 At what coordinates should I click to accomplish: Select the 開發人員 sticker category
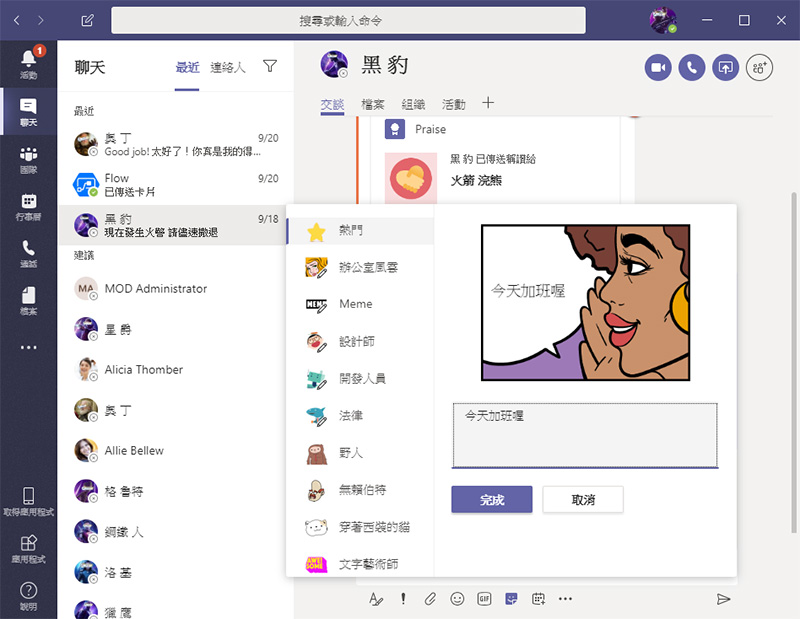click(360, 379)
